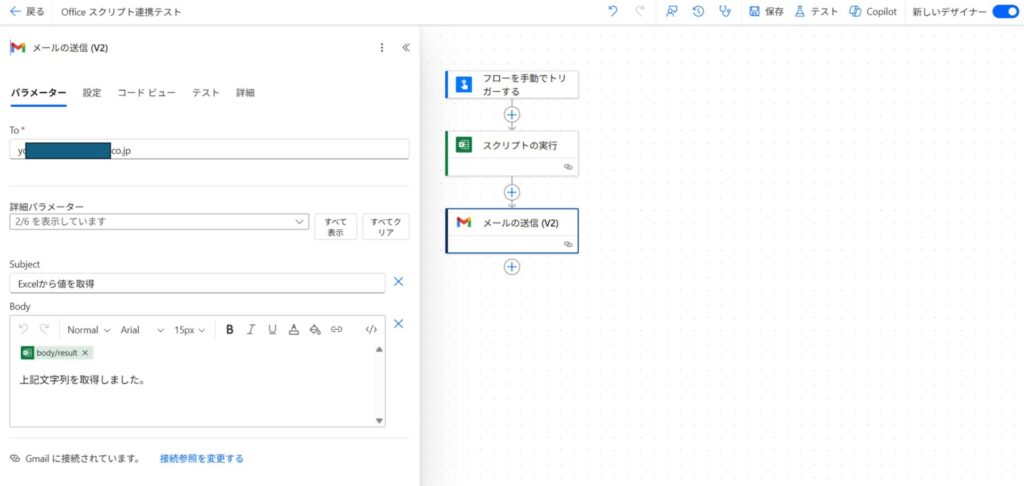Open the Normal paragraph style dropdown
1024x486 pixels.
(x=88, y=329)
